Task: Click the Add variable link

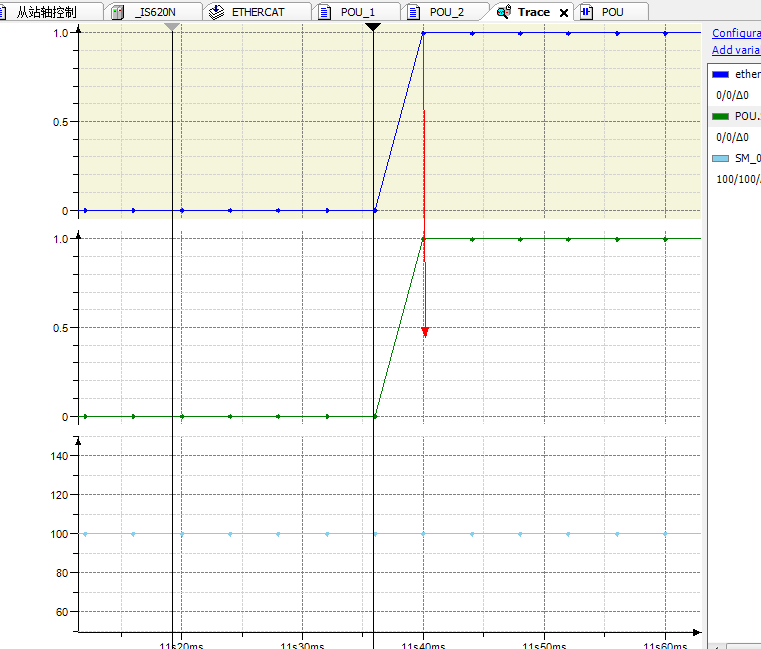Action: pyautogui.click(x=736, y=50)
